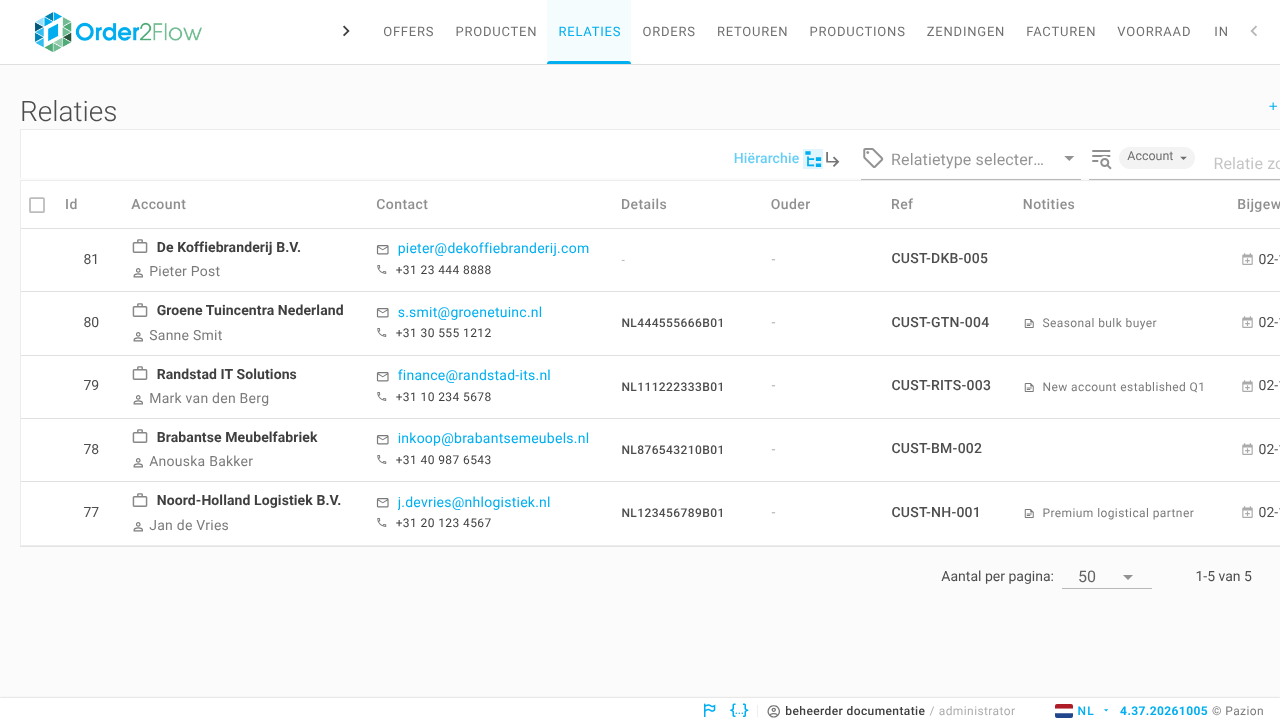Open the Zendingen tab
Viewport: 1280px width, 720px height.
coord(966,32)
